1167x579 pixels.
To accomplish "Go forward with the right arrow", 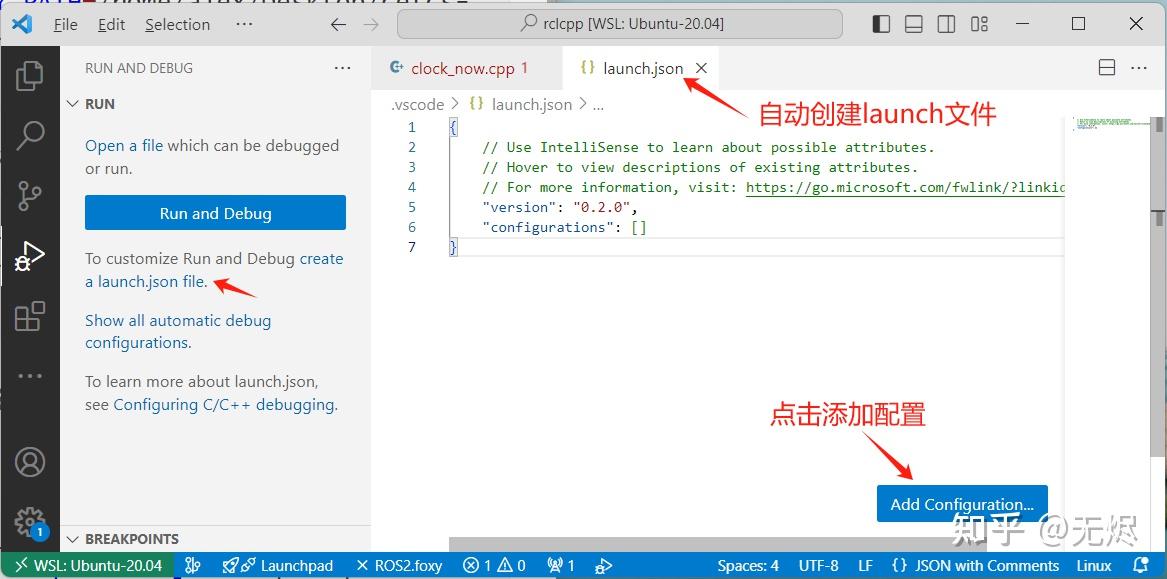I will tap(371, 25).
